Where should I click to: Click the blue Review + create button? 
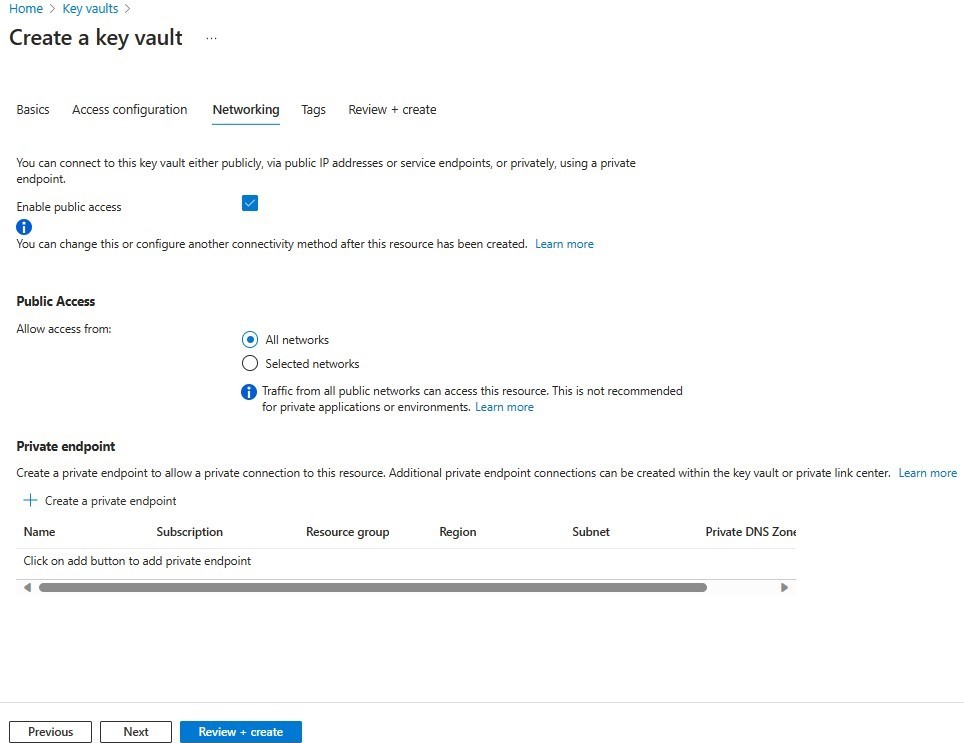coord(240,731)
